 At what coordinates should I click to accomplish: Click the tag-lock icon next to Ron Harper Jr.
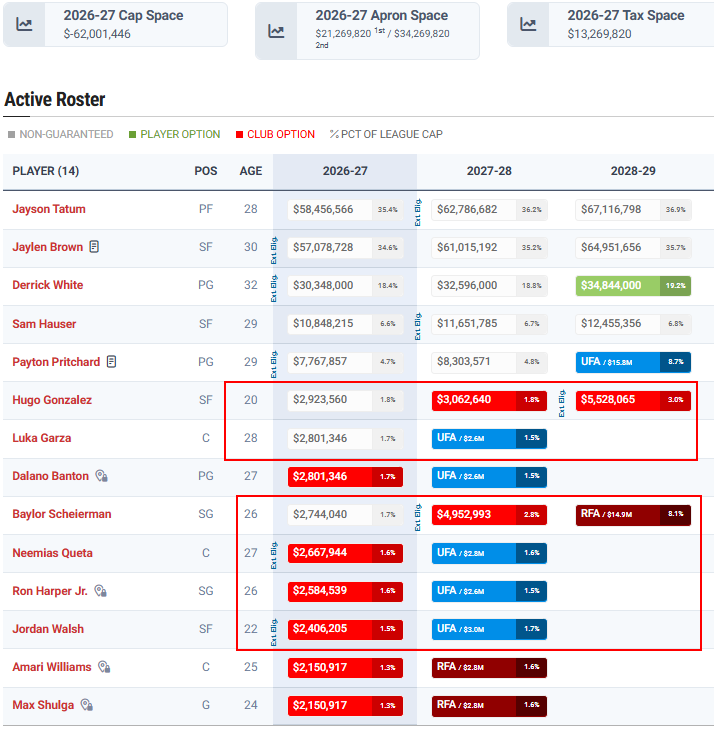tap(100, 590)
